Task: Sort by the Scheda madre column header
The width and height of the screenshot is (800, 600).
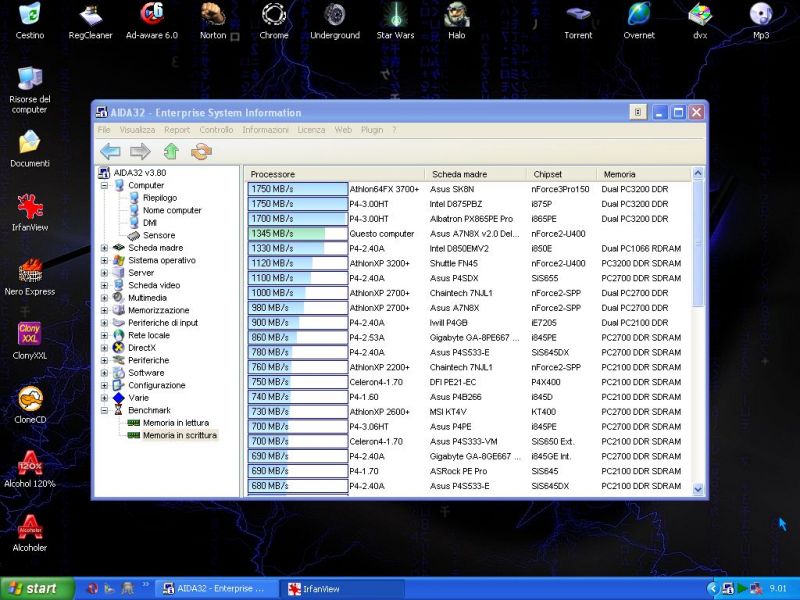Action: click(476, 174)
